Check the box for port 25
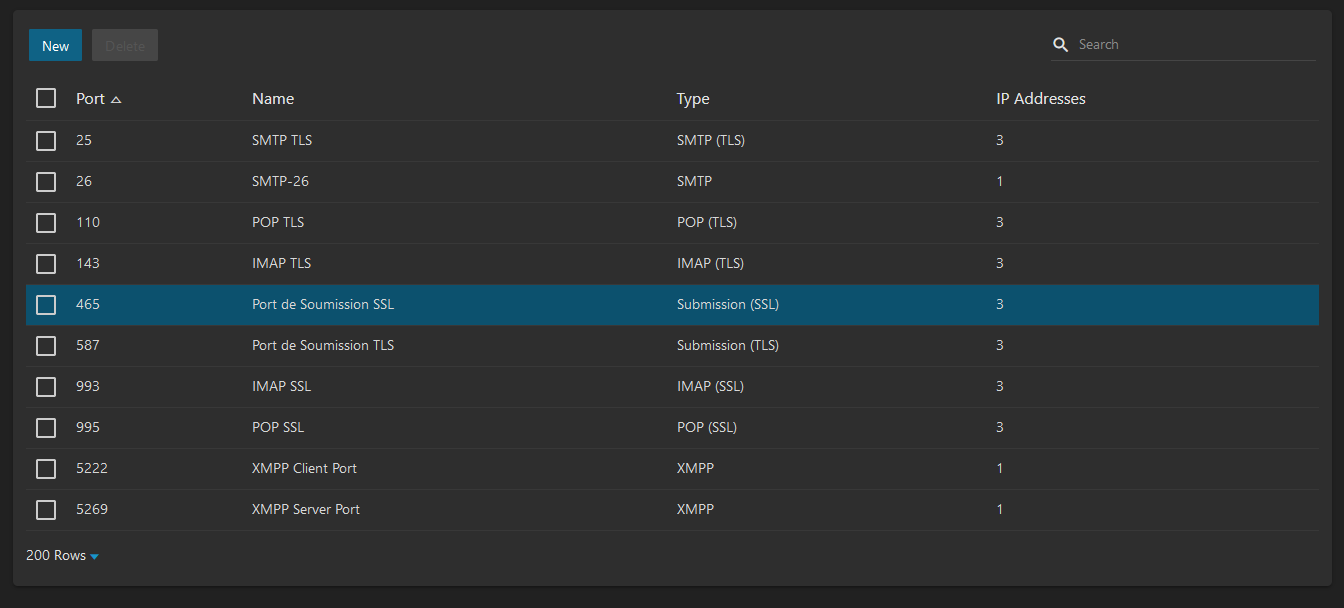1344x608 pixels. [46, 141]
